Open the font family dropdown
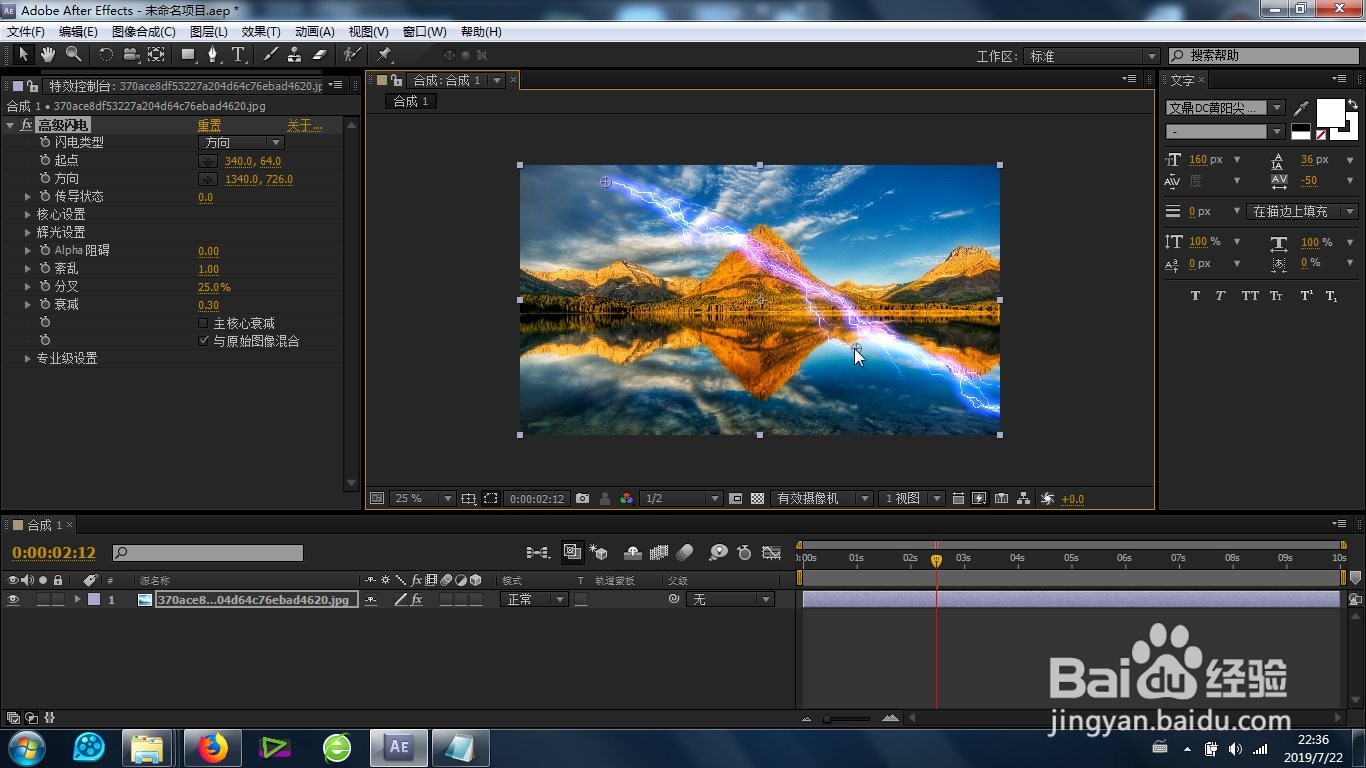The image size is (1366, 768). coord(1226,107)
